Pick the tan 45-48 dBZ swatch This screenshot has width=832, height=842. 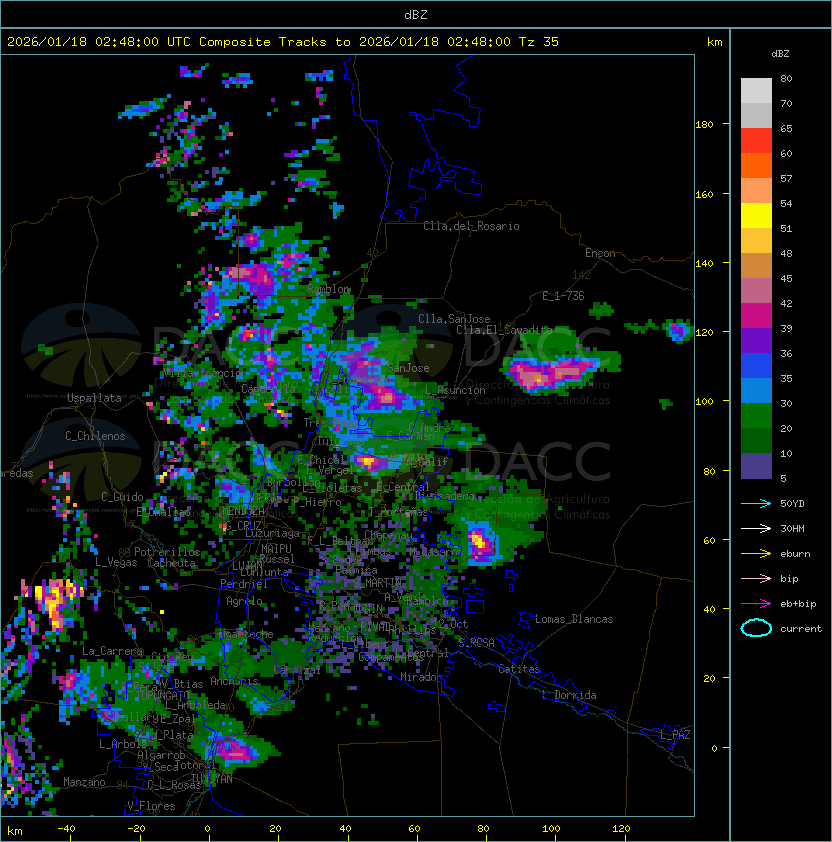tap(756, 265)
